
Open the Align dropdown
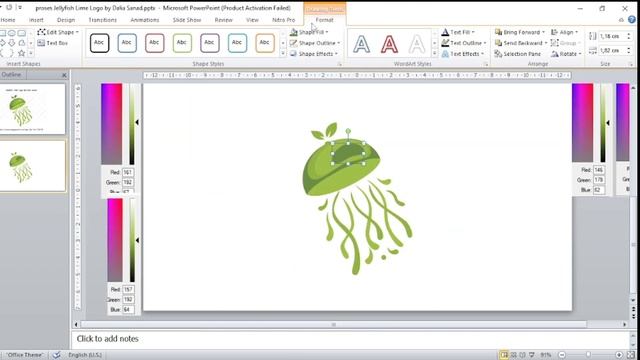tap(564, 32)
